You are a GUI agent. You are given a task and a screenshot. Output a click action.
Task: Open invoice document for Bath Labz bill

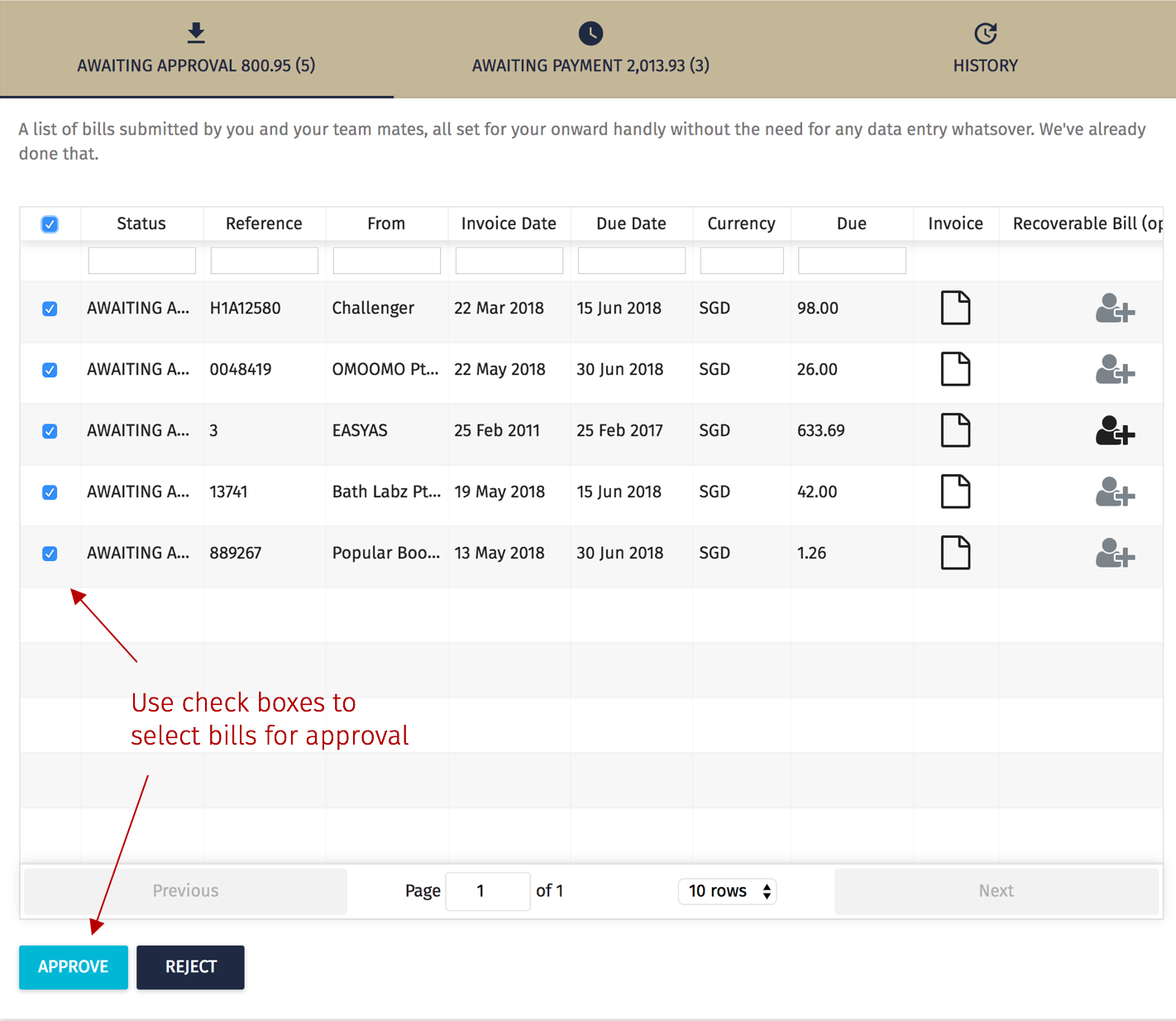tap(955, 491)
